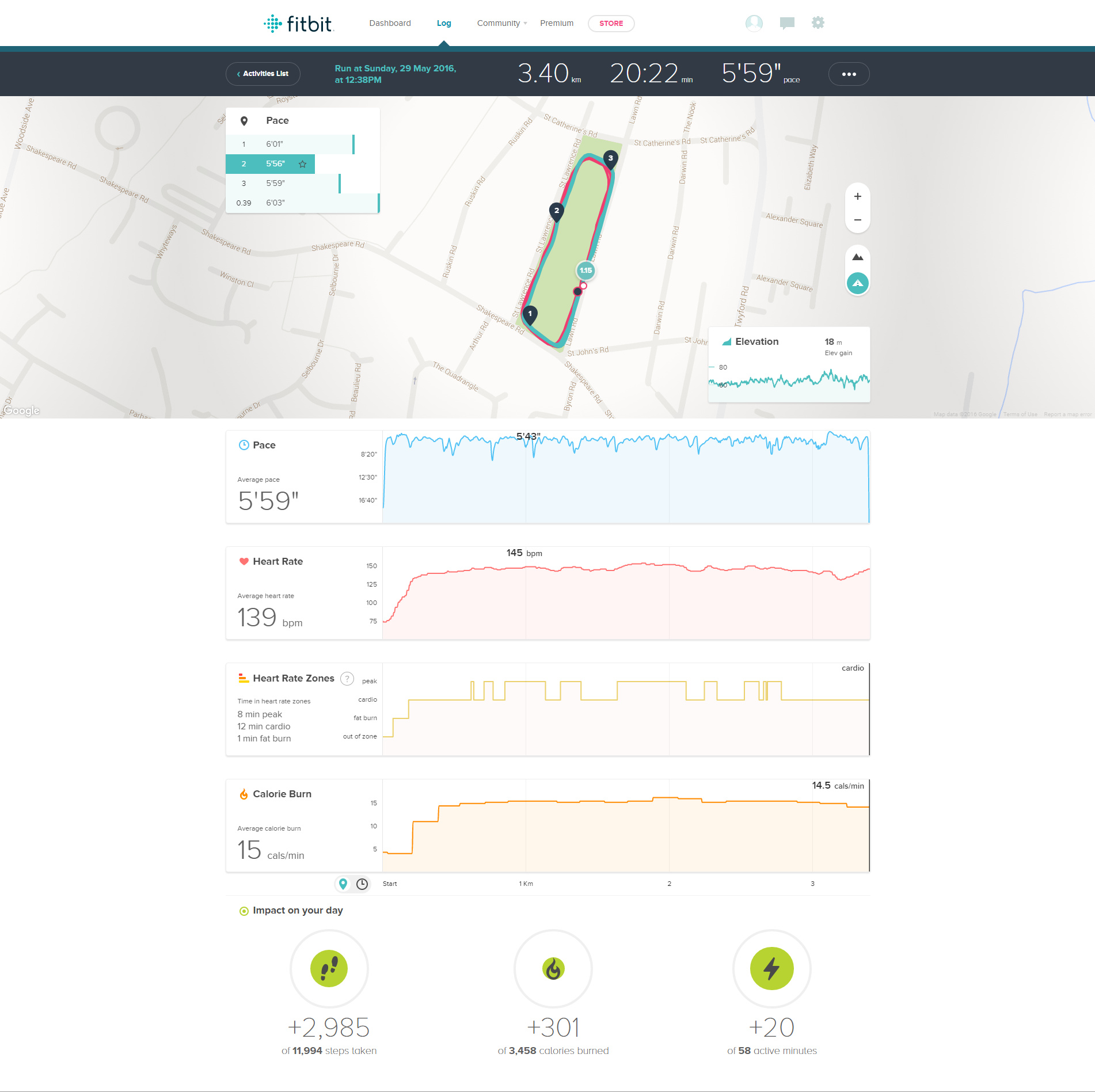
Task: Open the settings gear icon
Action: tap(818, 22)
